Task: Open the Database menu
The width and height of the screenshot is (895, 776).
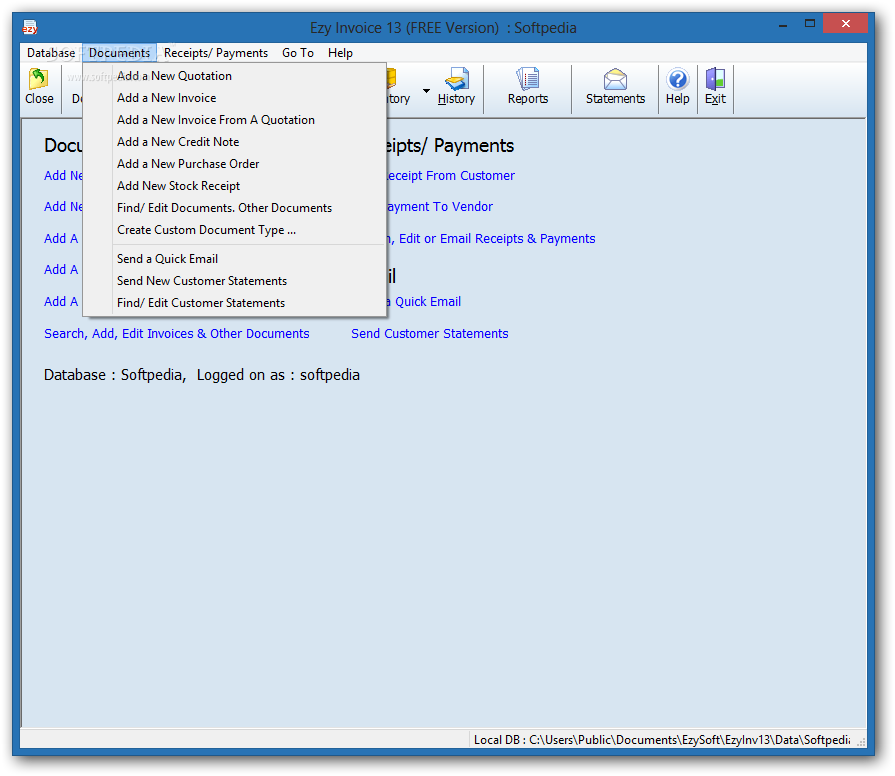Action: (x=51, y=53)
